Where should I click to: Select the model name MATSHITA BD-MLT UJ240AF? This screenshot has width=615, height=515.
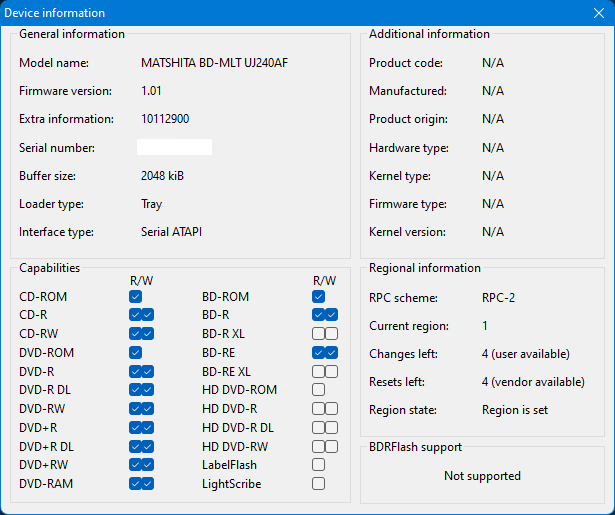(x=215, y=63)
